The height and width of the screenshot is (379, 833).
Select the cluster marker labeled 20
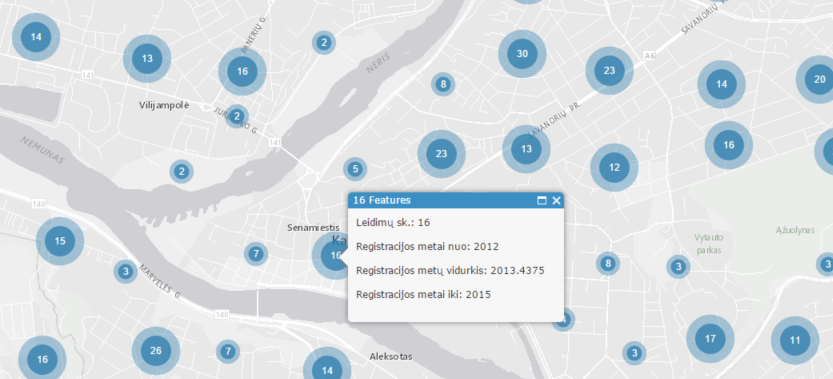pos(819,79)
